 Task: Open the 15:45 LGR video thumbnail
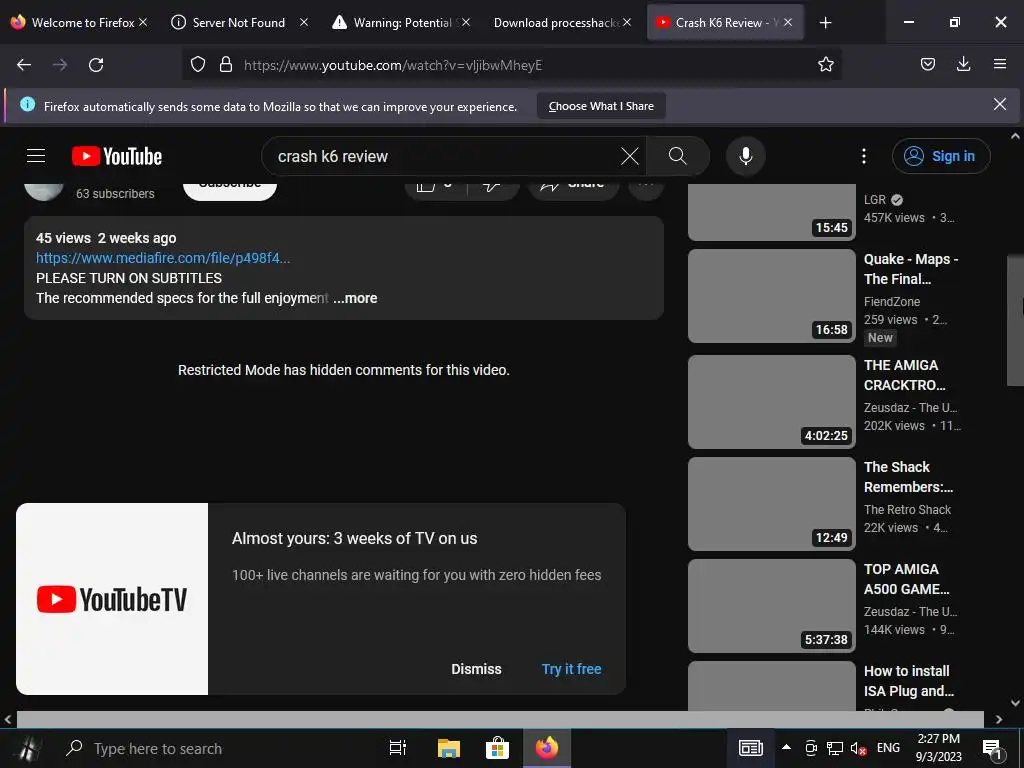coord(772,212)
